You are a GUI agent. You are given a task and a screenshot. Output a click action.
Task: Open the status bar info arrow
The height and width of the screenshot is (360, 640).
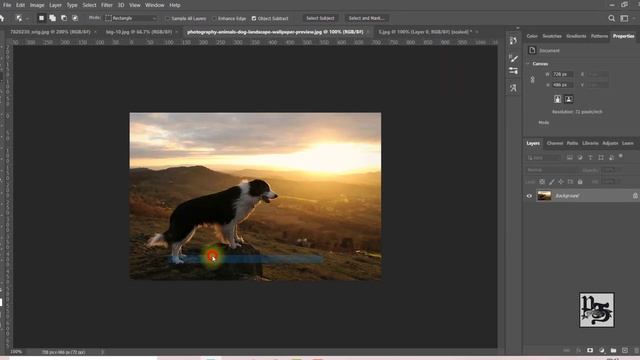coord(102,352)
